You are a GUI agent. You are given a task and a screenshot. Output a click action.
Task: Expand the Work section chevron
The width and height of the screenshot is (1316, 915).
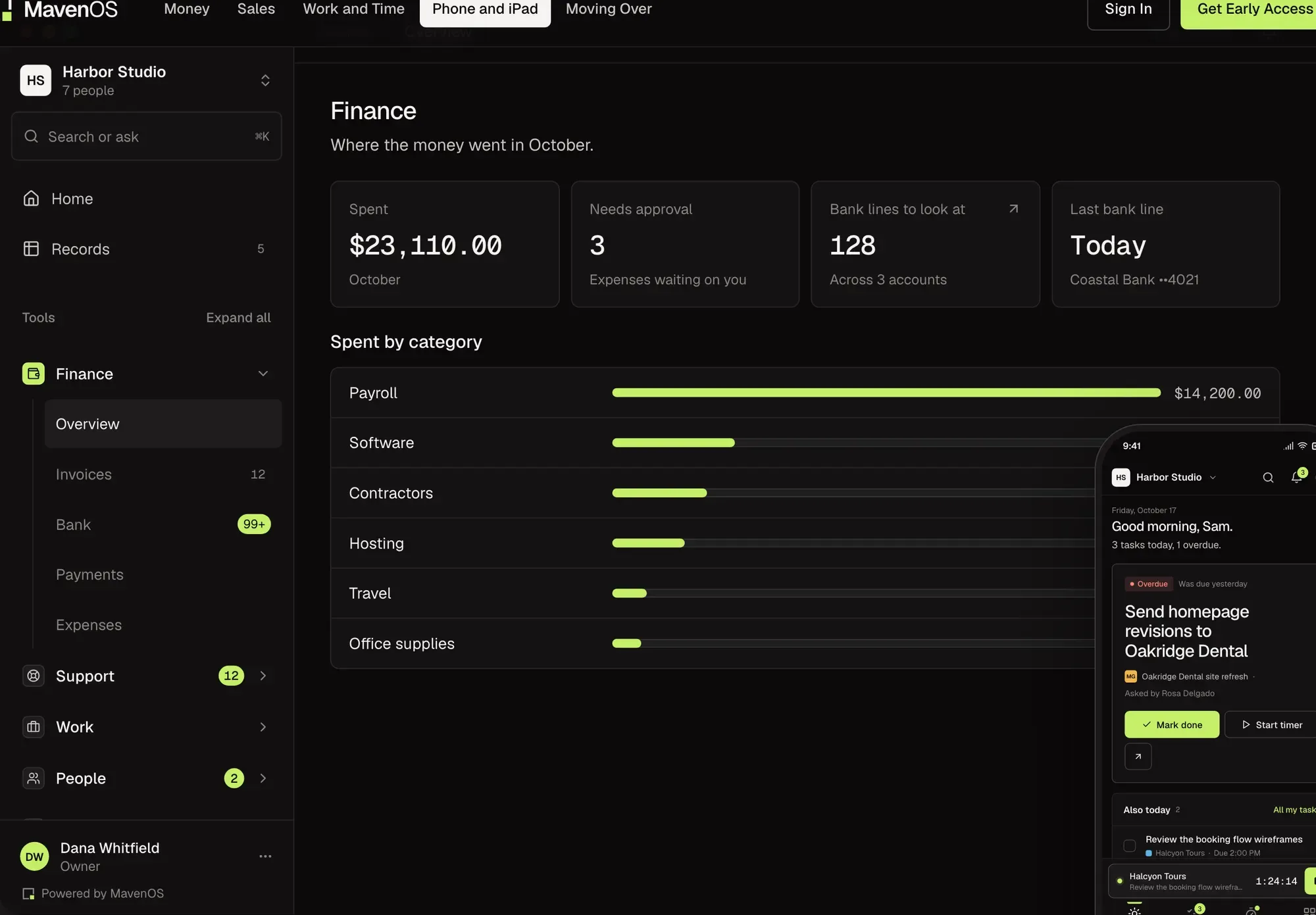pyautogui.click(x=263, y=727)
